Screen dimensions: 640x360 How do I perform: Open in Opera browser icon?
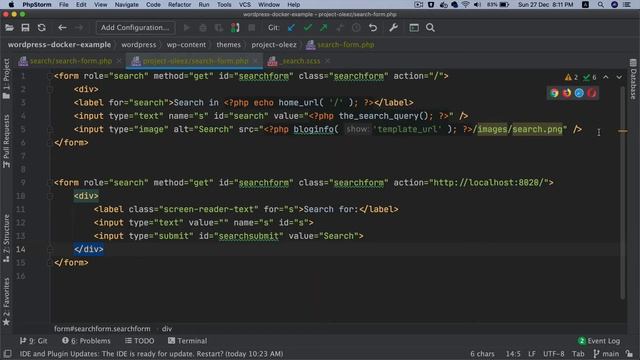(592, 93)
